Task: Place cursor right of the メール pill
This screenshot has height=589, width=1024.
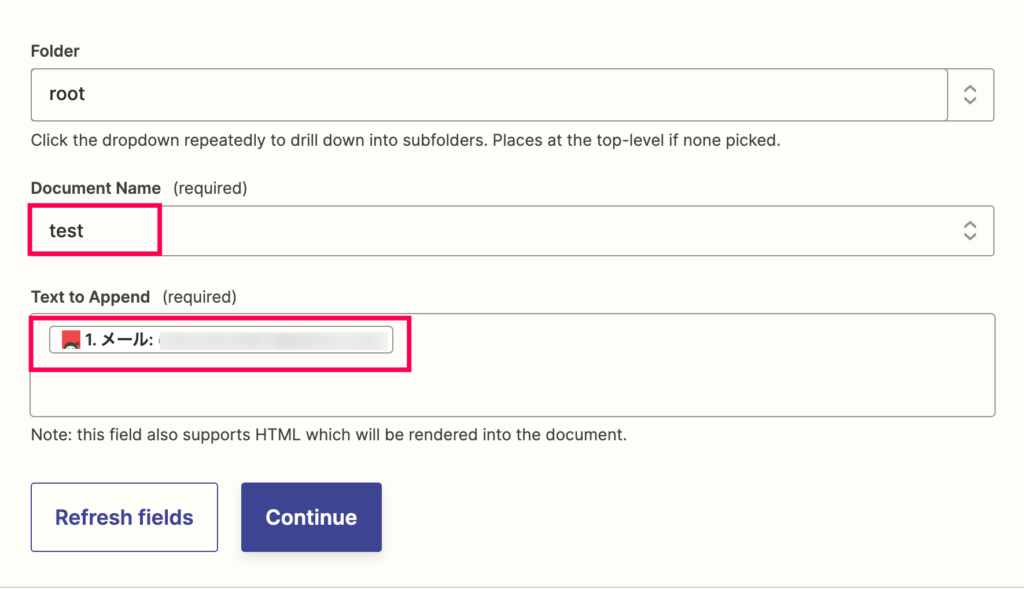Action: pos(692,340)
